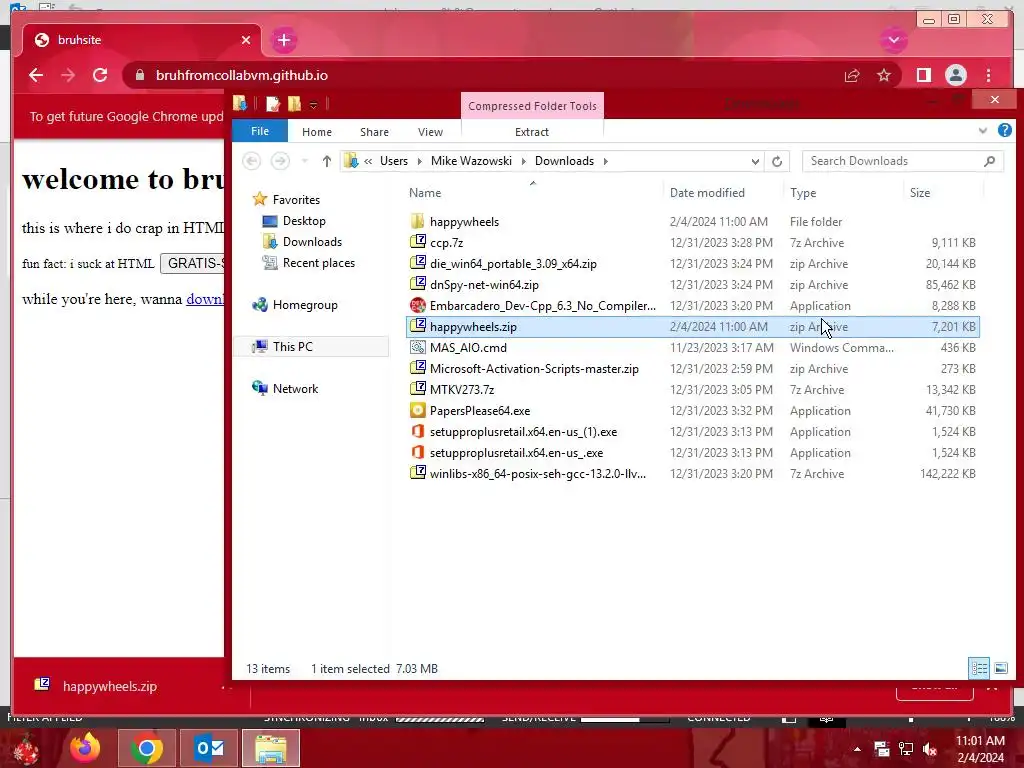This screenshot has height=768, width=1024.
Task: Select Recent places in navigation pane
Action: click(x=319, y=263)
